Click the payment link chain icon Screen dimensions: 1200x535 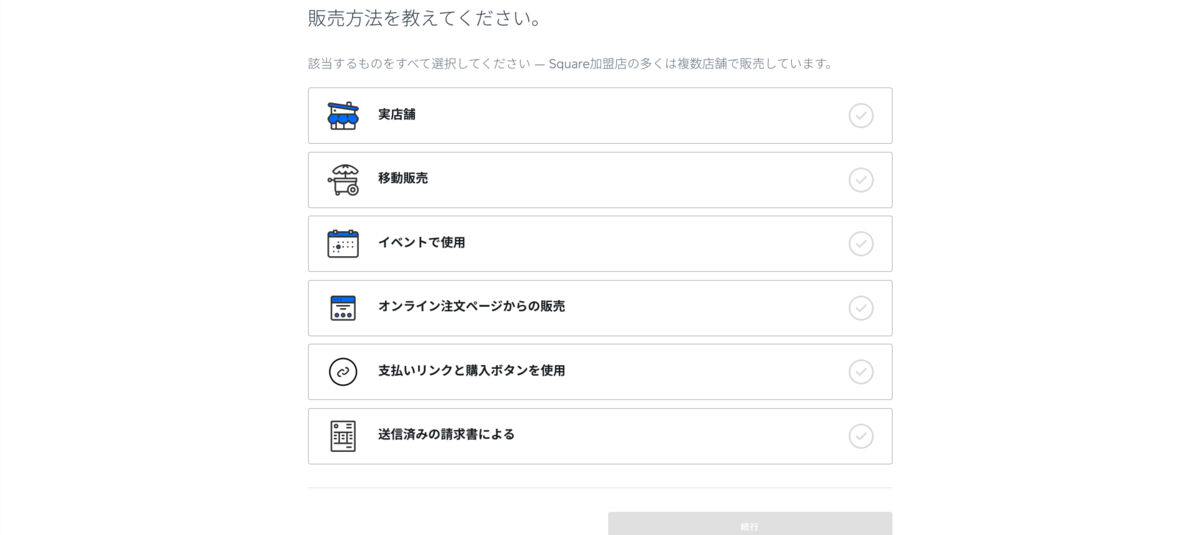343,372
